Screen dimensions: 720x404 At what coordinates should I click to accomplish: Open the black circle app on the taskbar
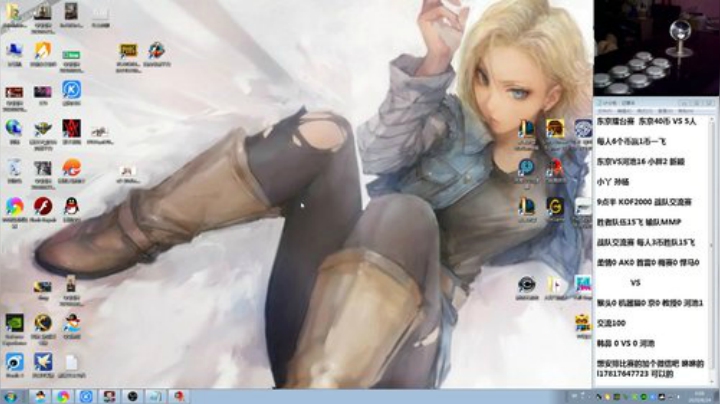click(132, 396)
